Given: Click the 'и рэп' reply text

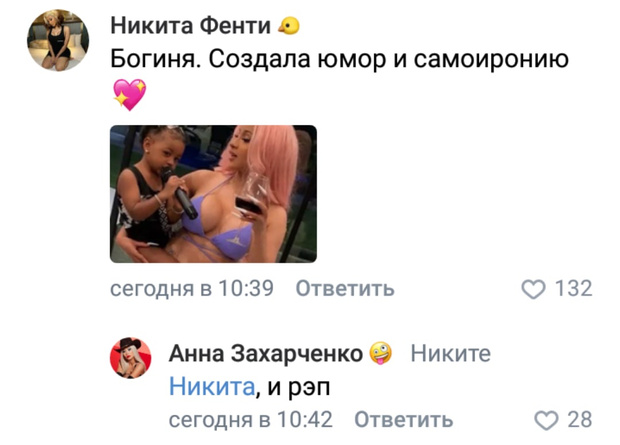Looking at the screenshot, I should coord(299,387).
